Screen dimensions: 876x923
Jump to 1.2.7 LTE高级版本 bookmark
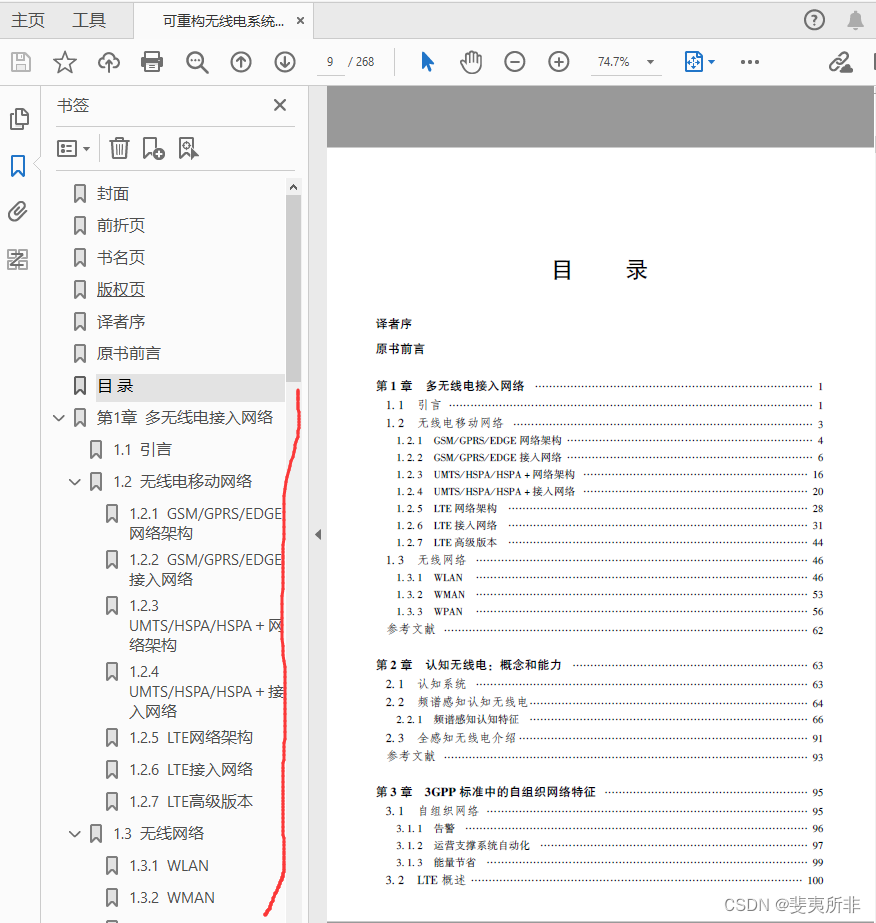(x=191, y=802)
